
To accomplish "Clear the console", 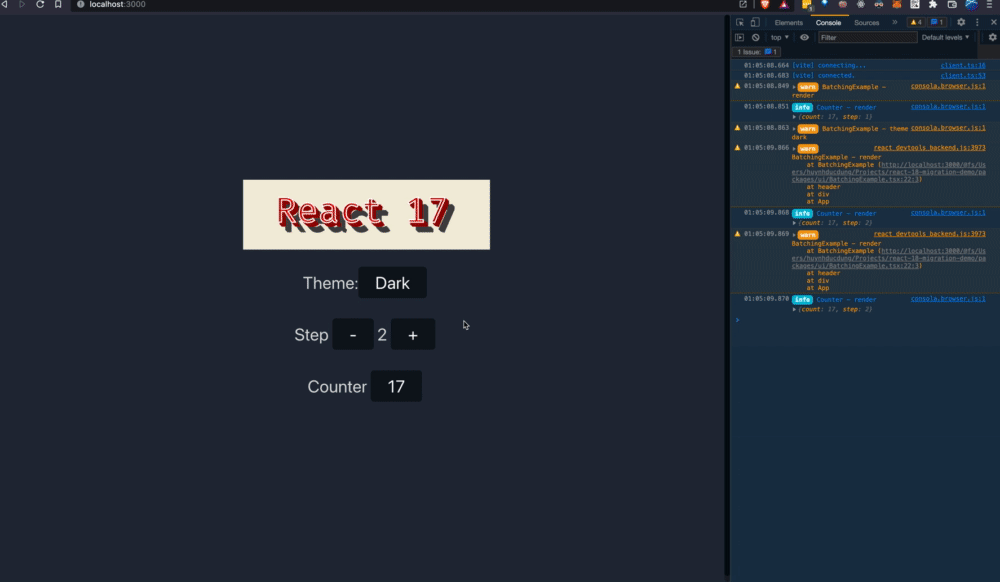I will [756, 38].
